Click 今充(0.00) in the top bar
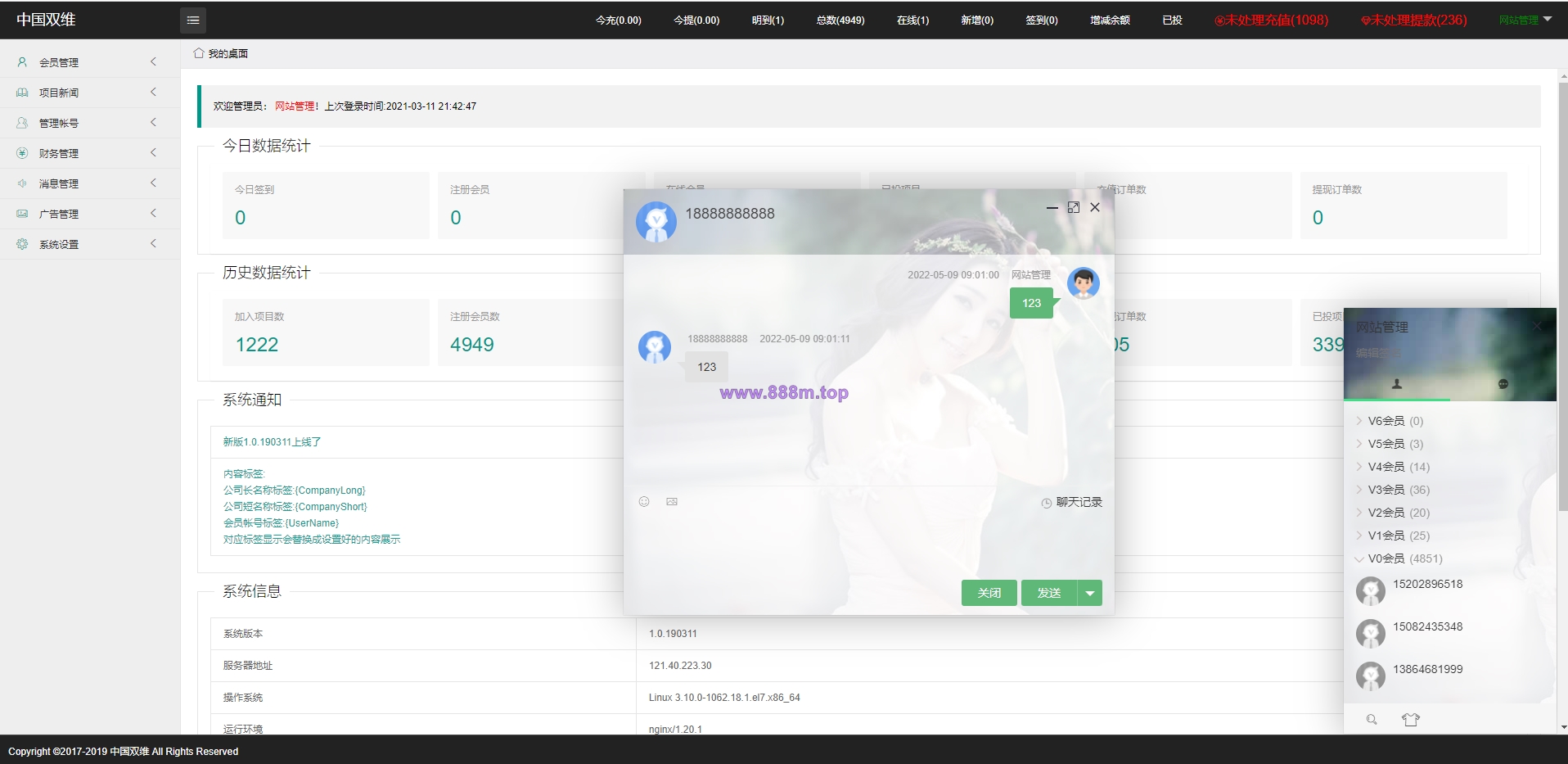 click(619, 20)
